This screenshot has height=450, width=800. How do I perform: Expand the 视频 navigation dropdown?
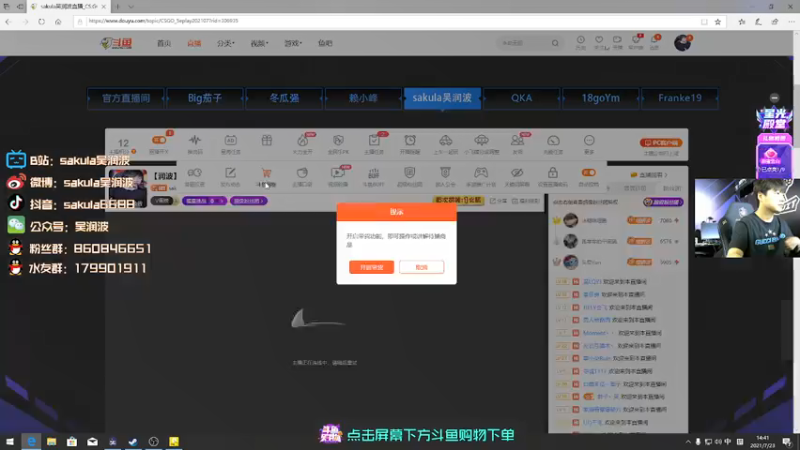tap(259, 43)
